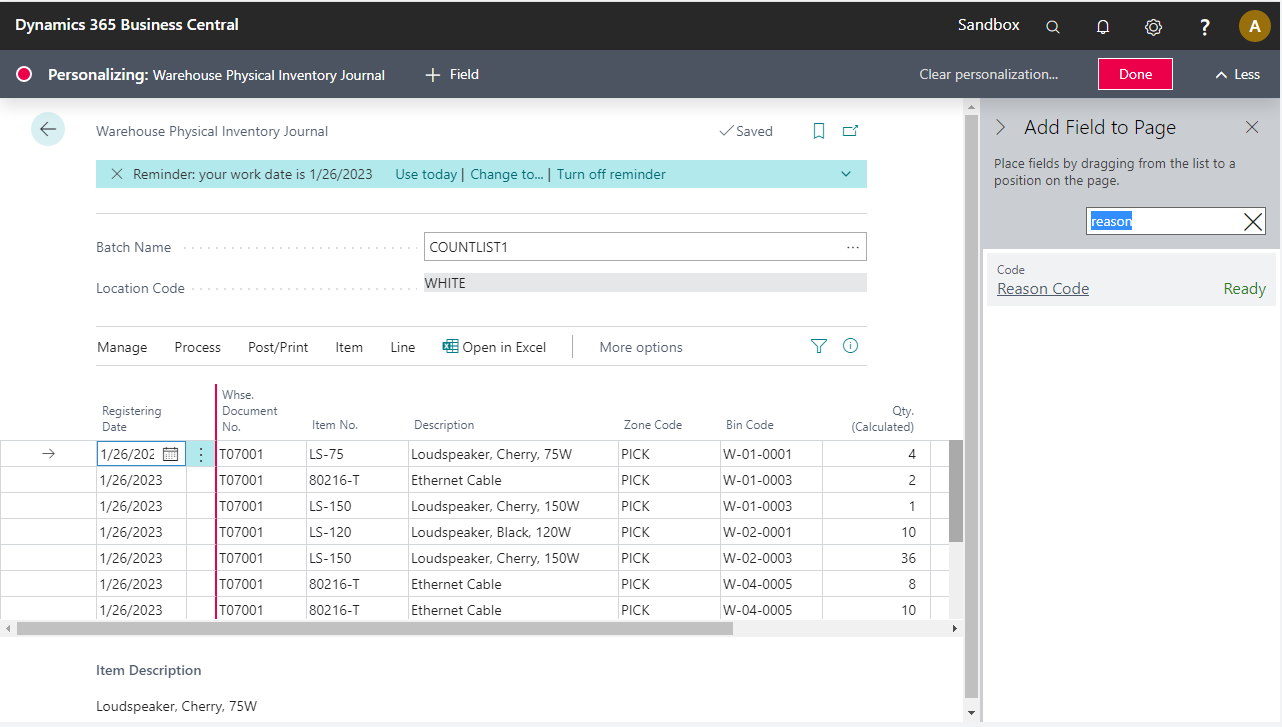
Task: Click the Use today link
Action: coord(426,174)
